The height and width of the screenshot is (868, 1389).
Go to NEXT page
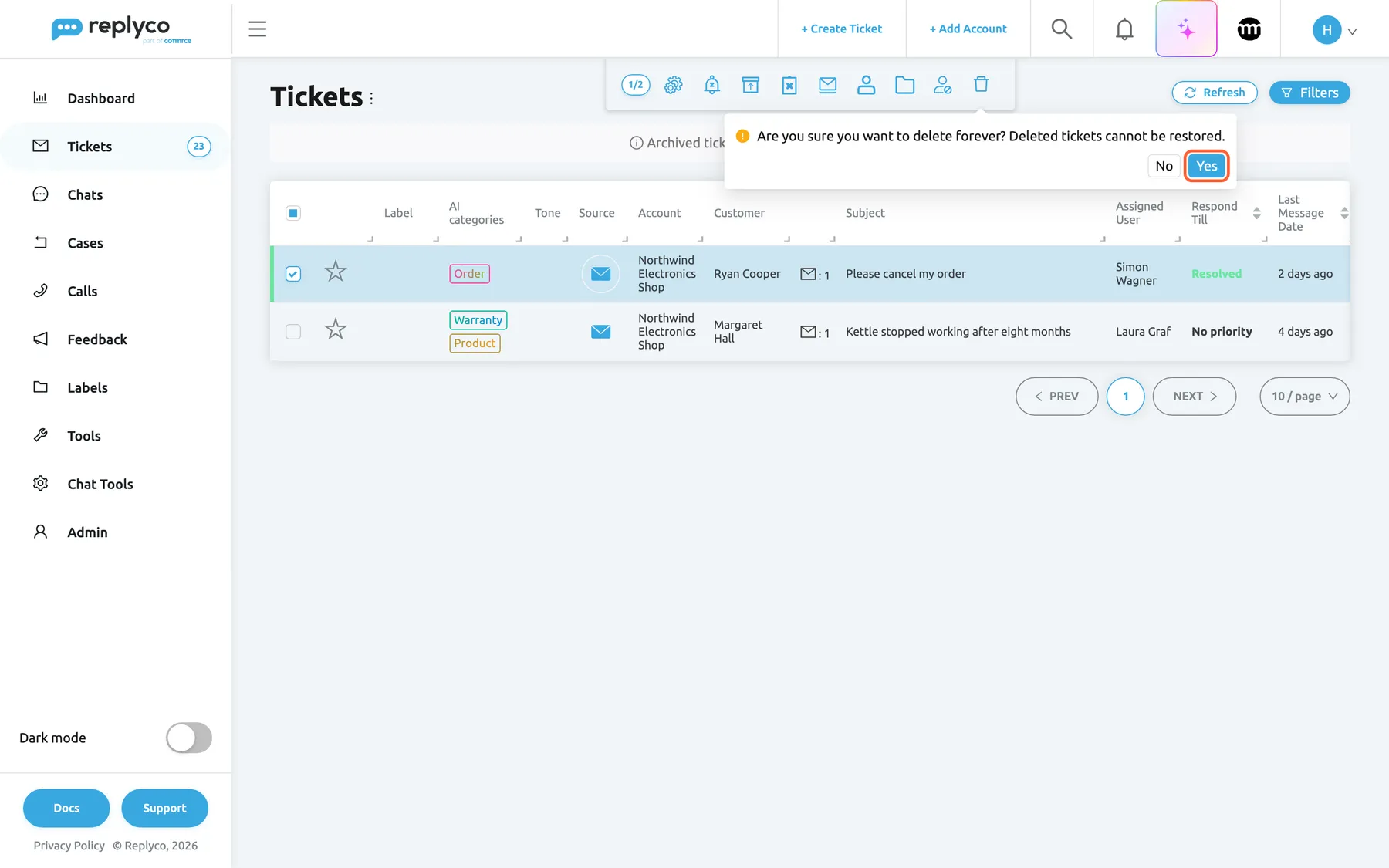coord(1195,397)
